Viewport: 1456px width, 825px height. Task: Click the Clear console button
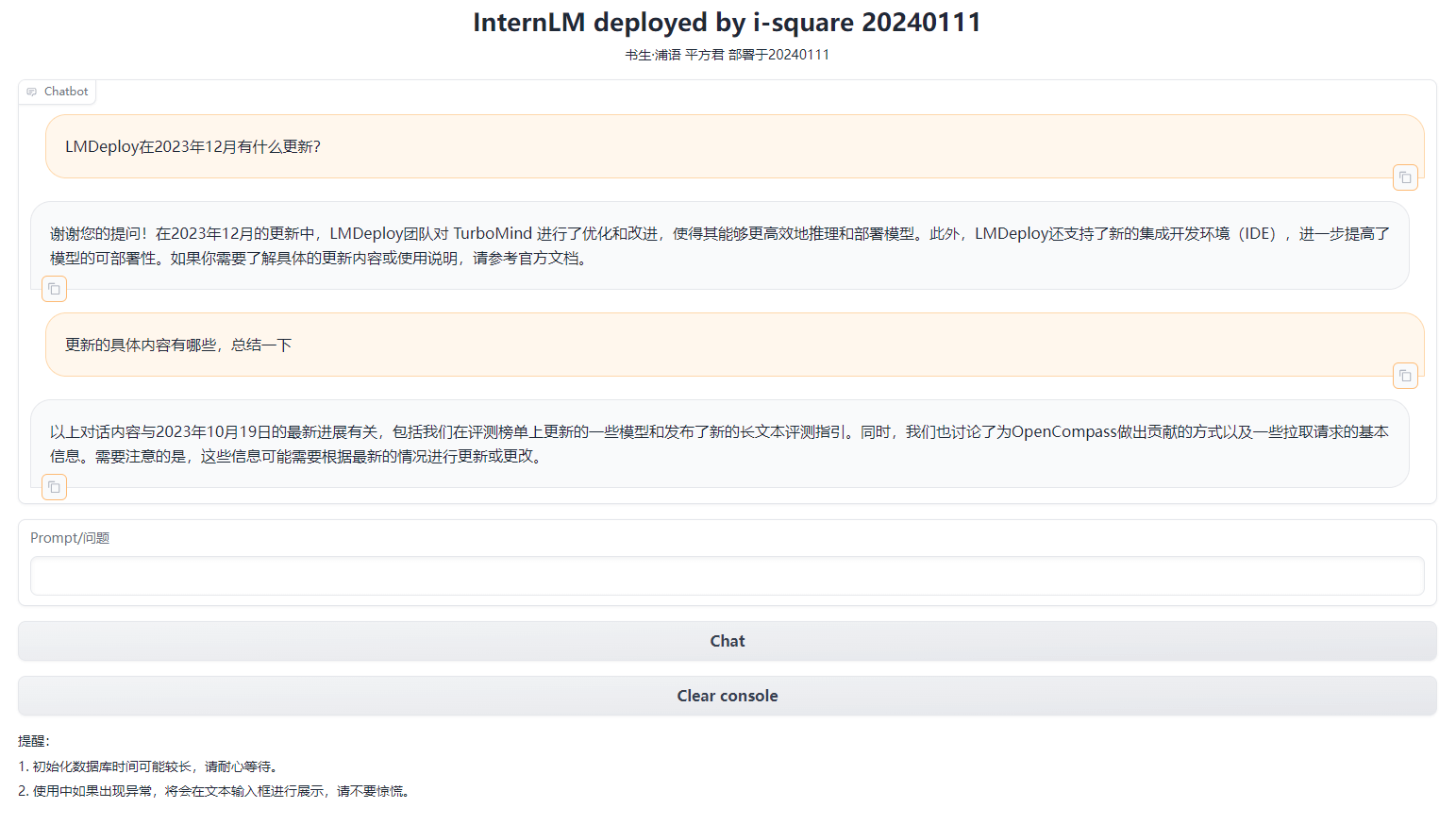pos(728,696)
